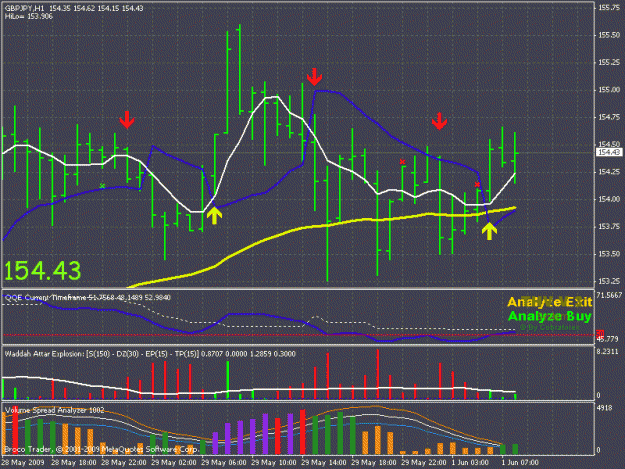Click the 71.5667 QQE scale value

click(609, 295)
